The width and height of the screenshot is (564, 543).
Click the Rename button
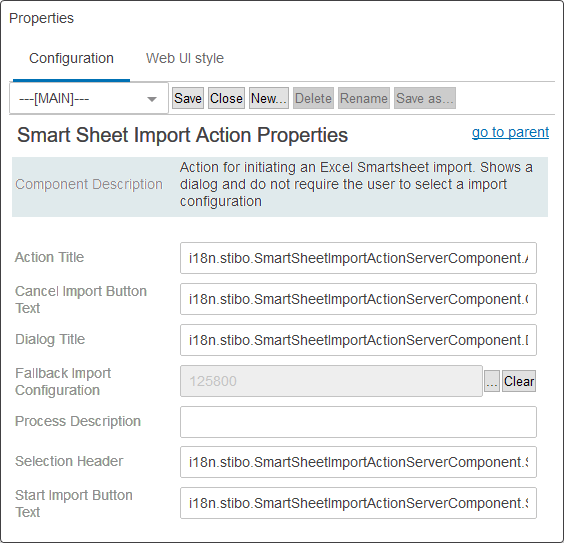point(364,98)
